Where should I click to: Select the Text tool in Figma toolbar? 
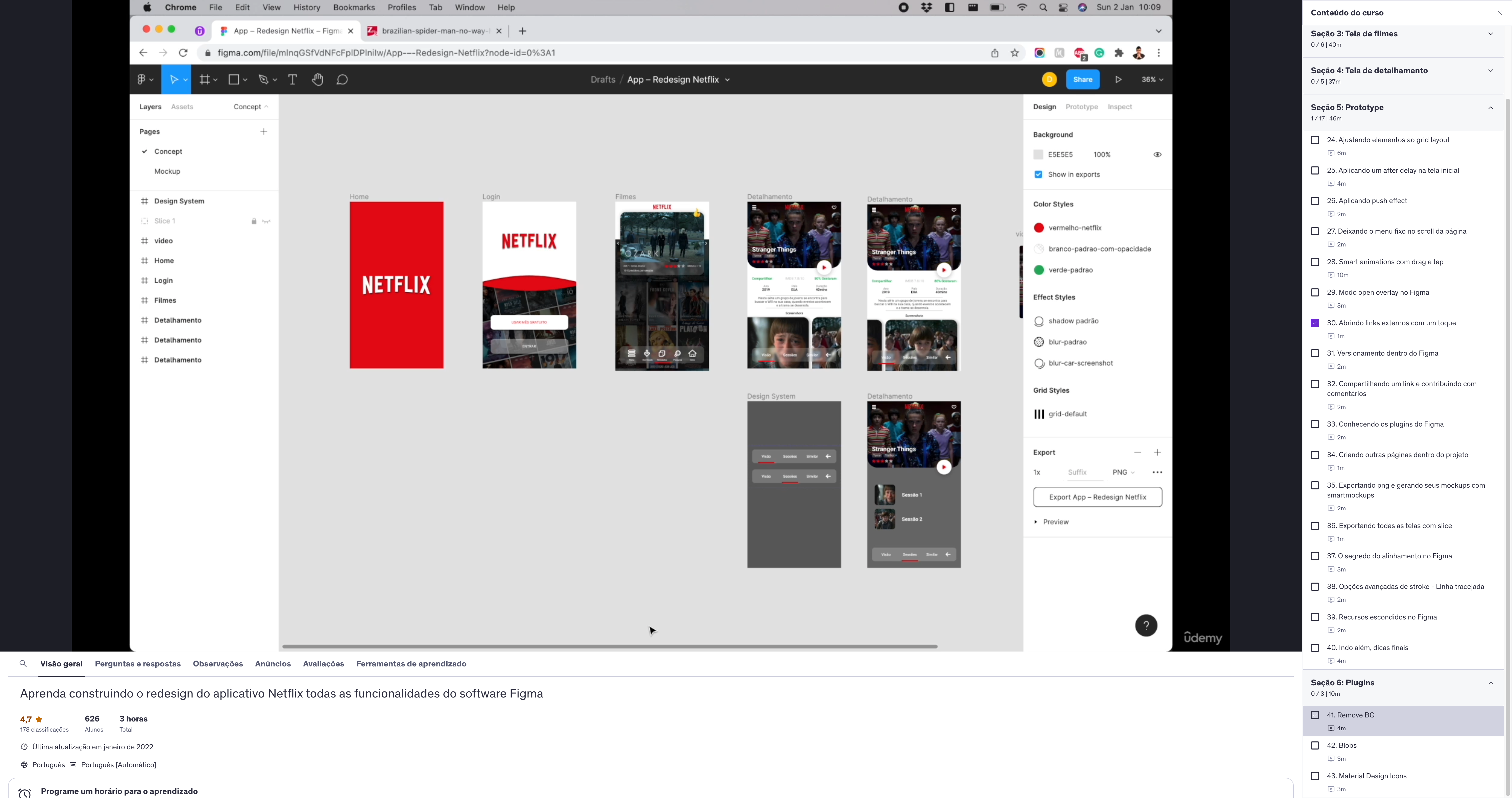292,80
